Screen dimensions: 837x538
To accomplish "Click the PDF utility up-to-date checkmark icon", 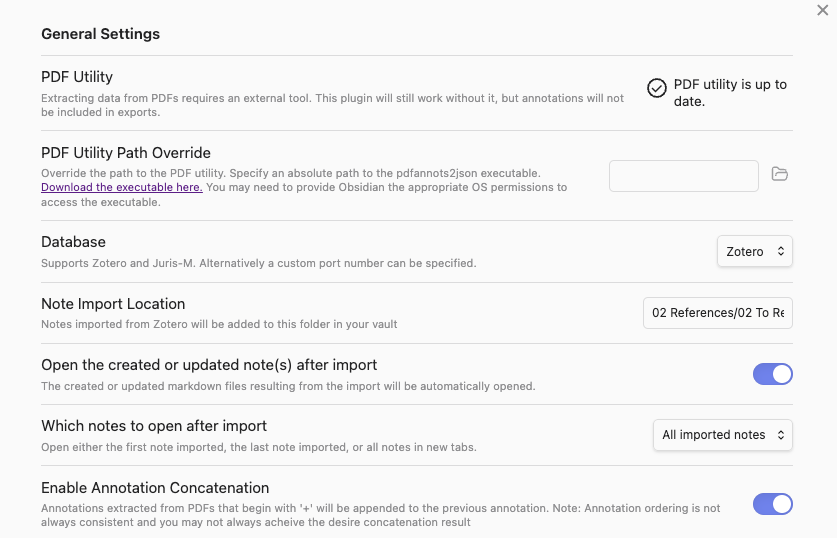I will [657, 89].
